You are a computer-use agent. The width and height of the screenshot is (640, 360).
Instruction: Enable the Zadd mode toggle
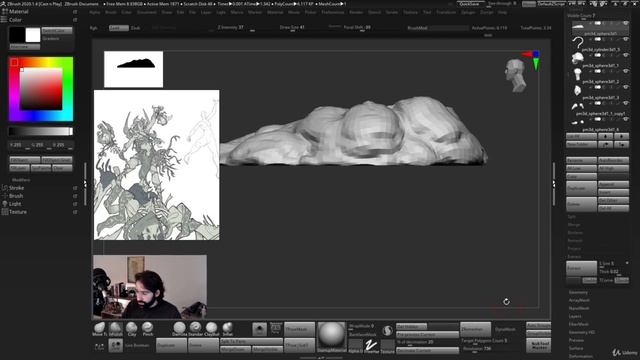[118, 28]
